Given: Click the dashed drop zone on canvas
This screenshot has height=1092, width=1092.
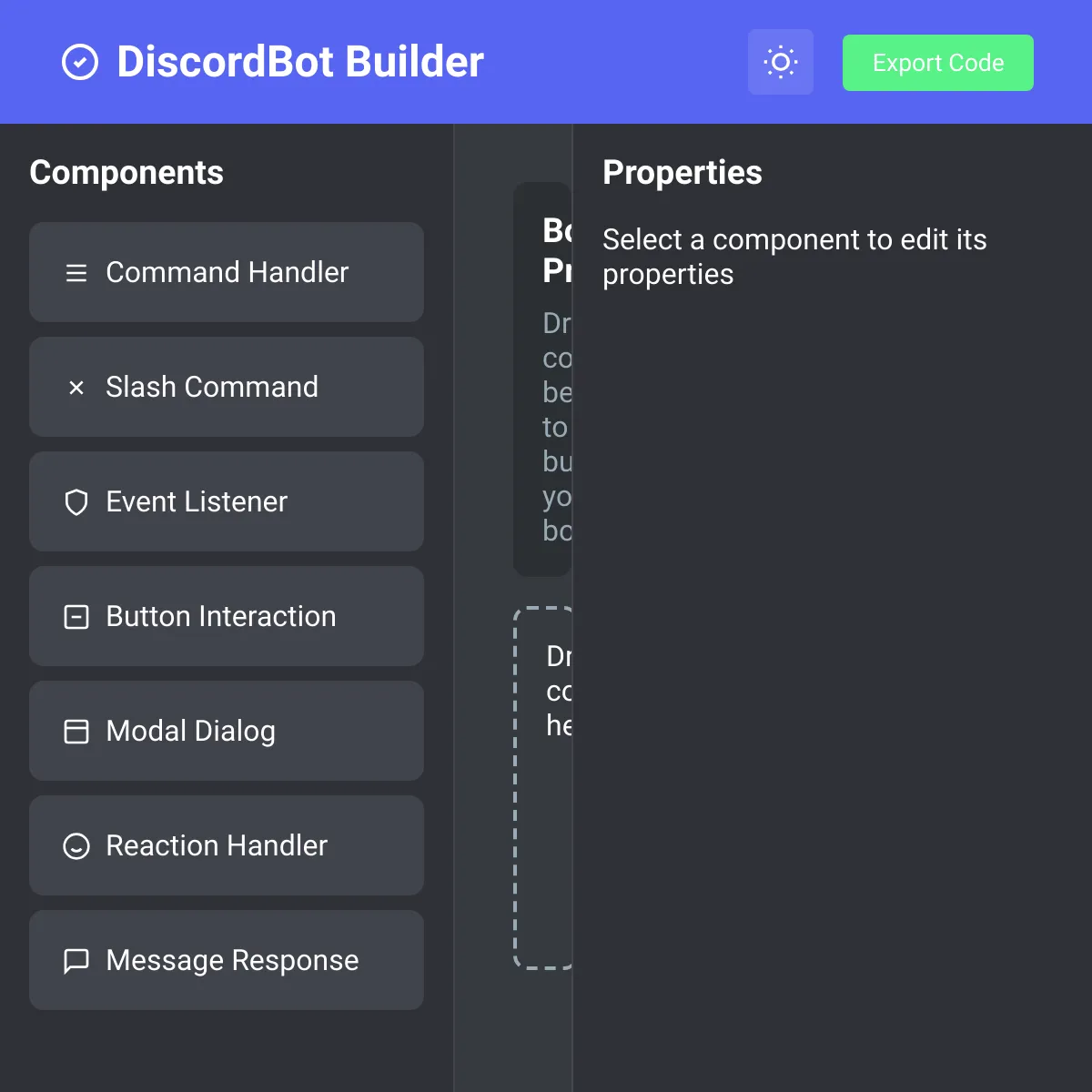Looking at the screenshot, I should point(543,788).
